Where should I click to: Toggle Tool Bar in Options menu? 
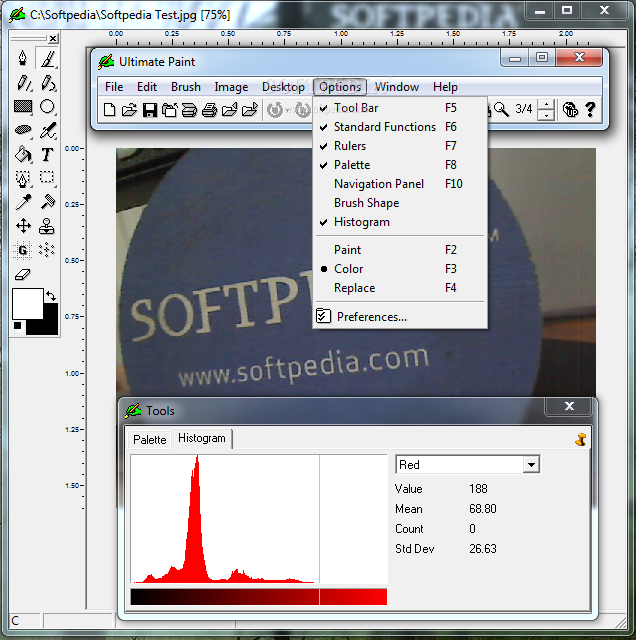click(x=400, y=108)
